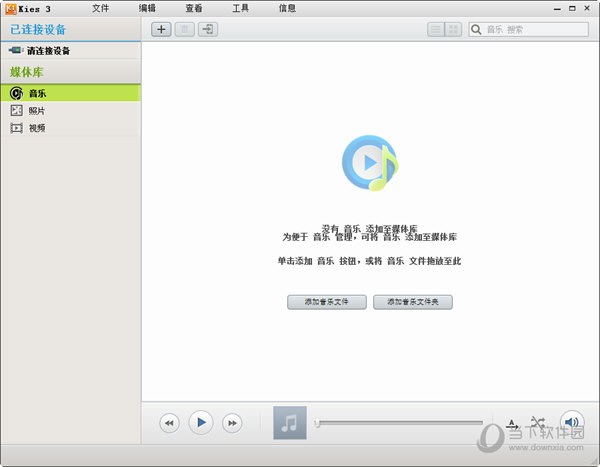Click the large music player icon
600x467 pixels.
(370, 163)
